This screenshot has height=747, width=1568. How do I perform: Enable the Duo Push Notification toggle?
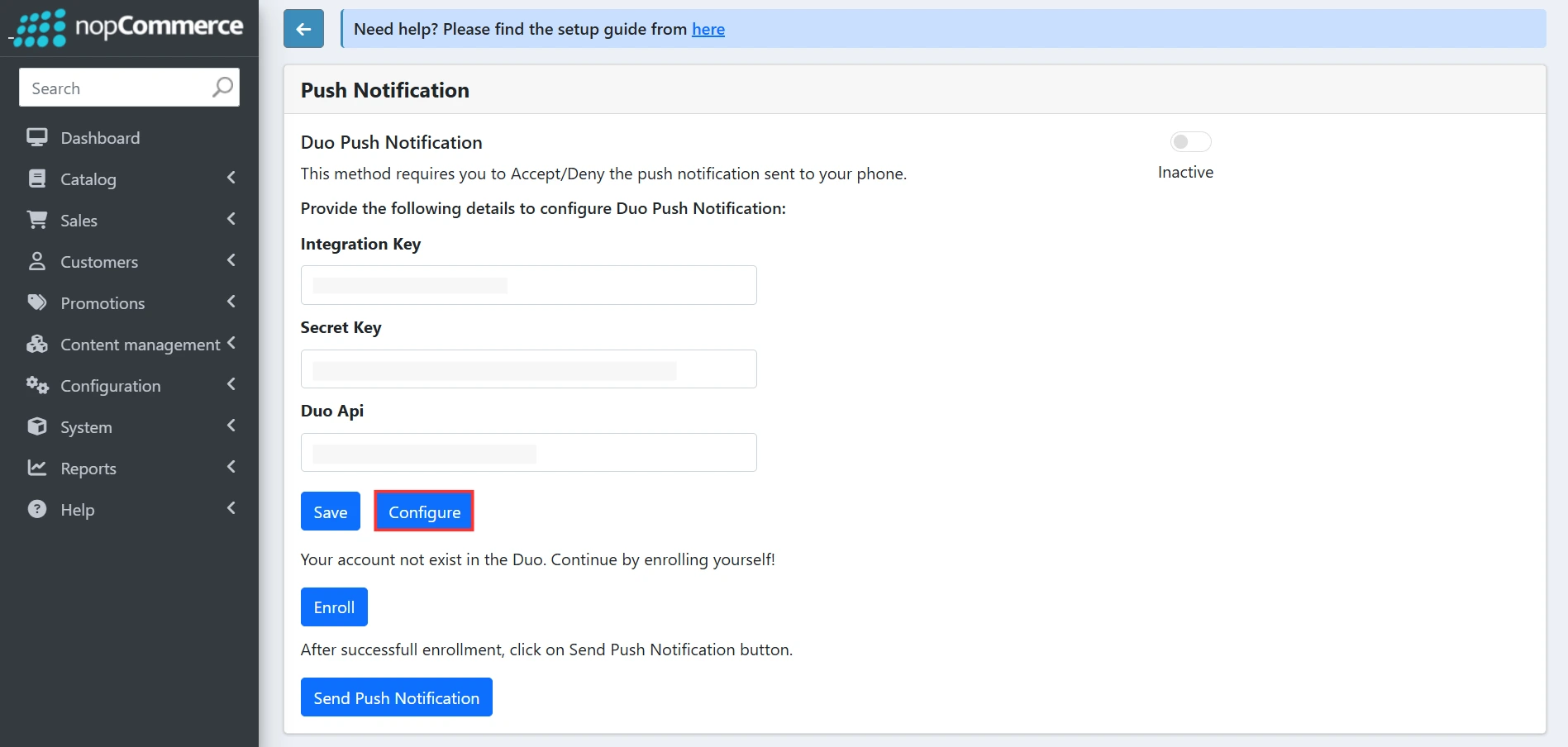pos(1190,141)
